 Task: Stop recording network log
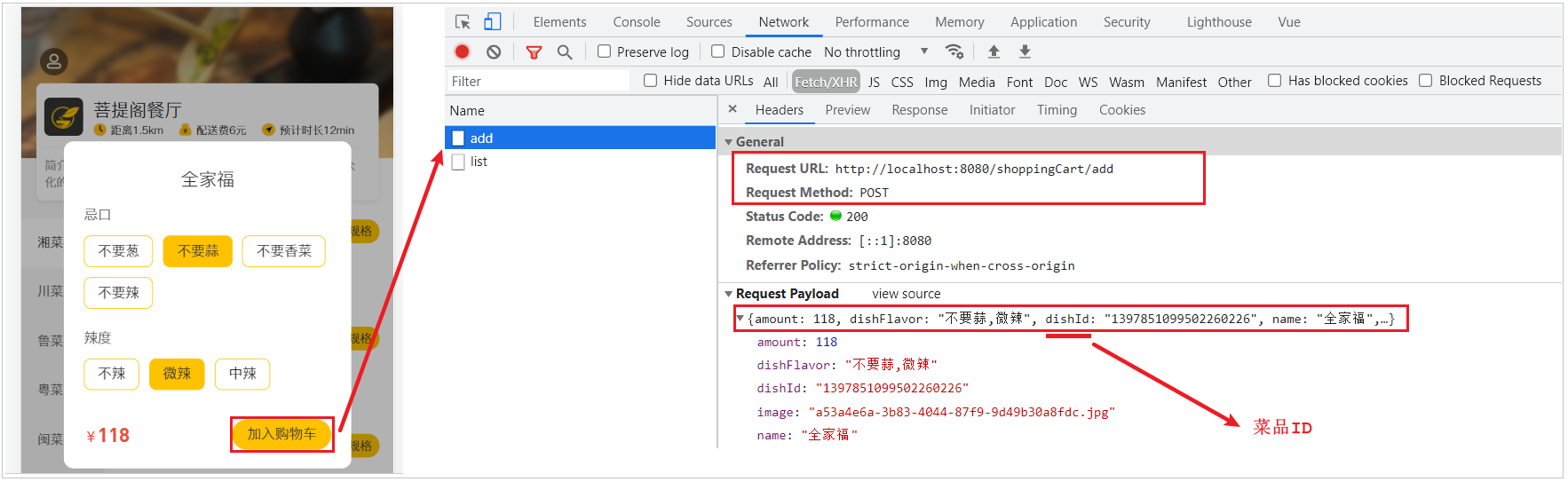463,52
